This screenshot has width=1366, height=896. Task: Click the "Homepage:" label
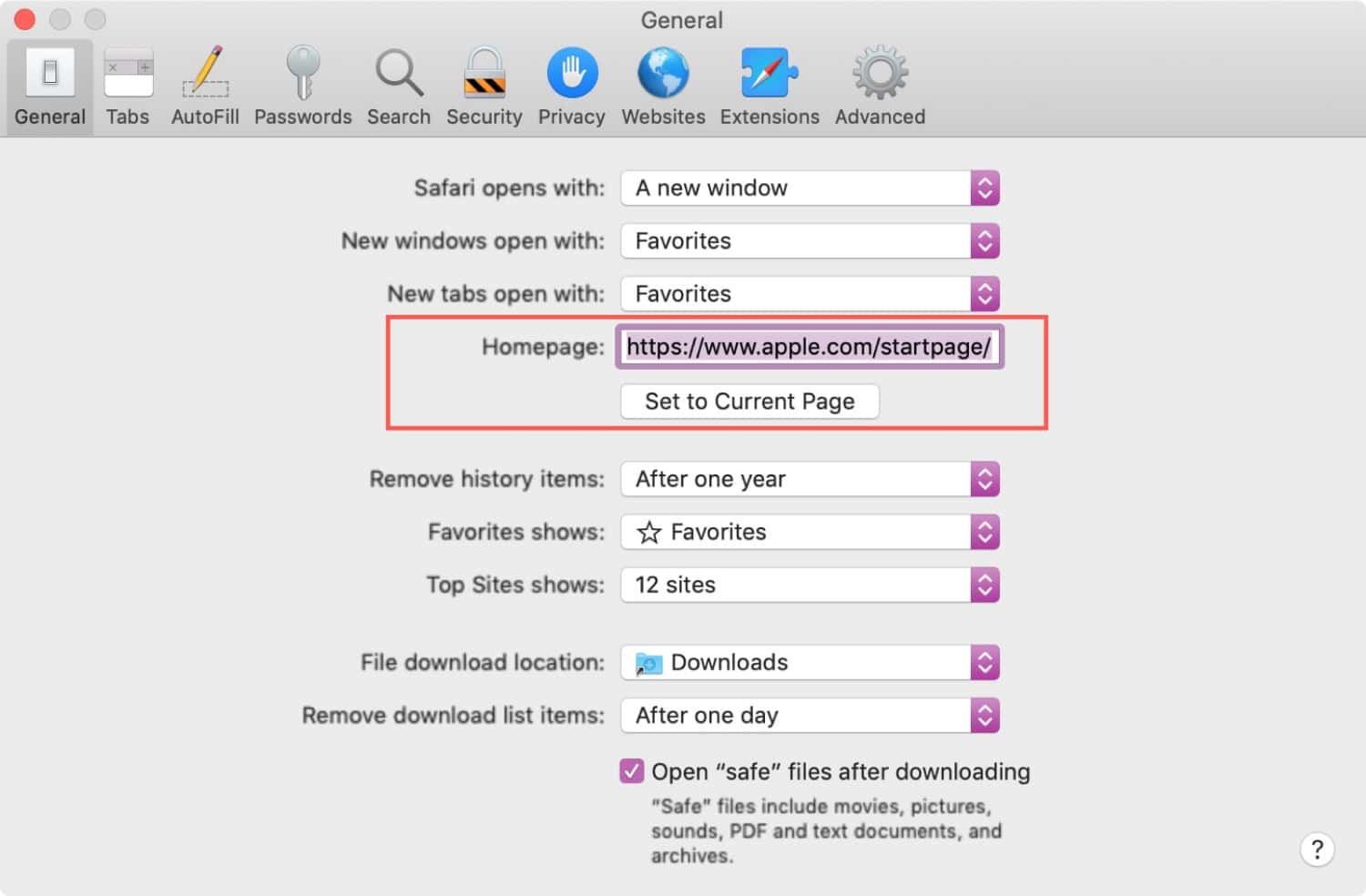click(543, 347)
